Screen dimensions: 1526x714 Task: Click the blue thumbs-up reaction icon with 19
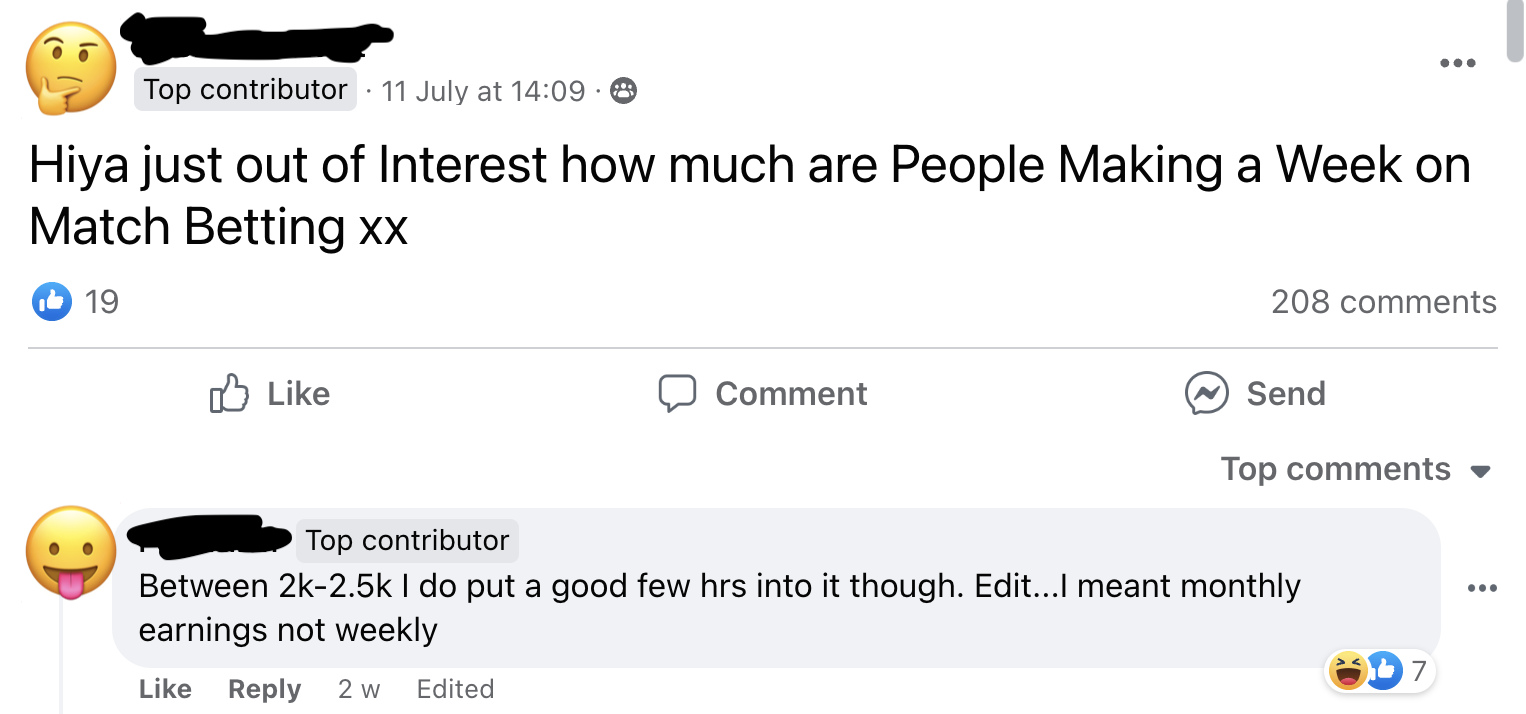[x=52, y=301]
